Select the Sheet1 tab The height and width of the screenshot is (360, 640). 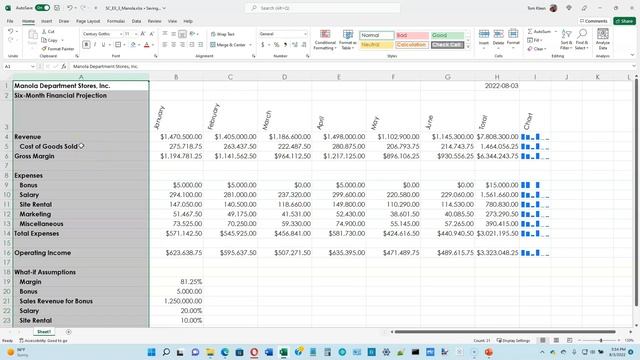click(44, 332)
